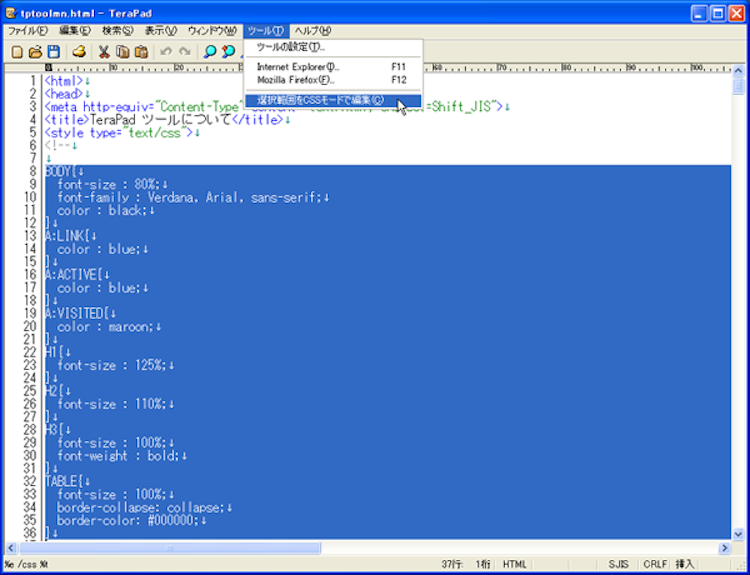Click the Copy toolbar icon
This screenshot has height=575, width=750.
(x=121, y=51)
